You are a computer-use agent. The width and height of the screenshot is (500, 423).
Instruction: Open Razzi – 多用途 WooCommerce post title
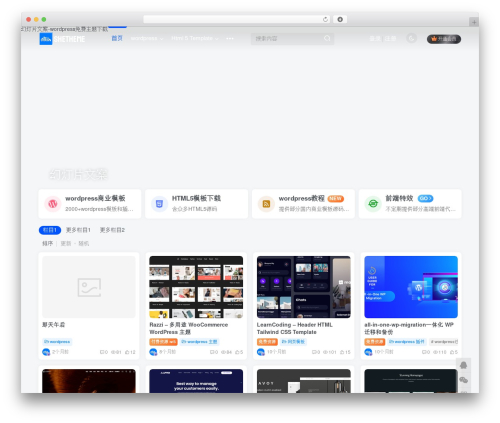pyautogui.click(x=189, y=328)
